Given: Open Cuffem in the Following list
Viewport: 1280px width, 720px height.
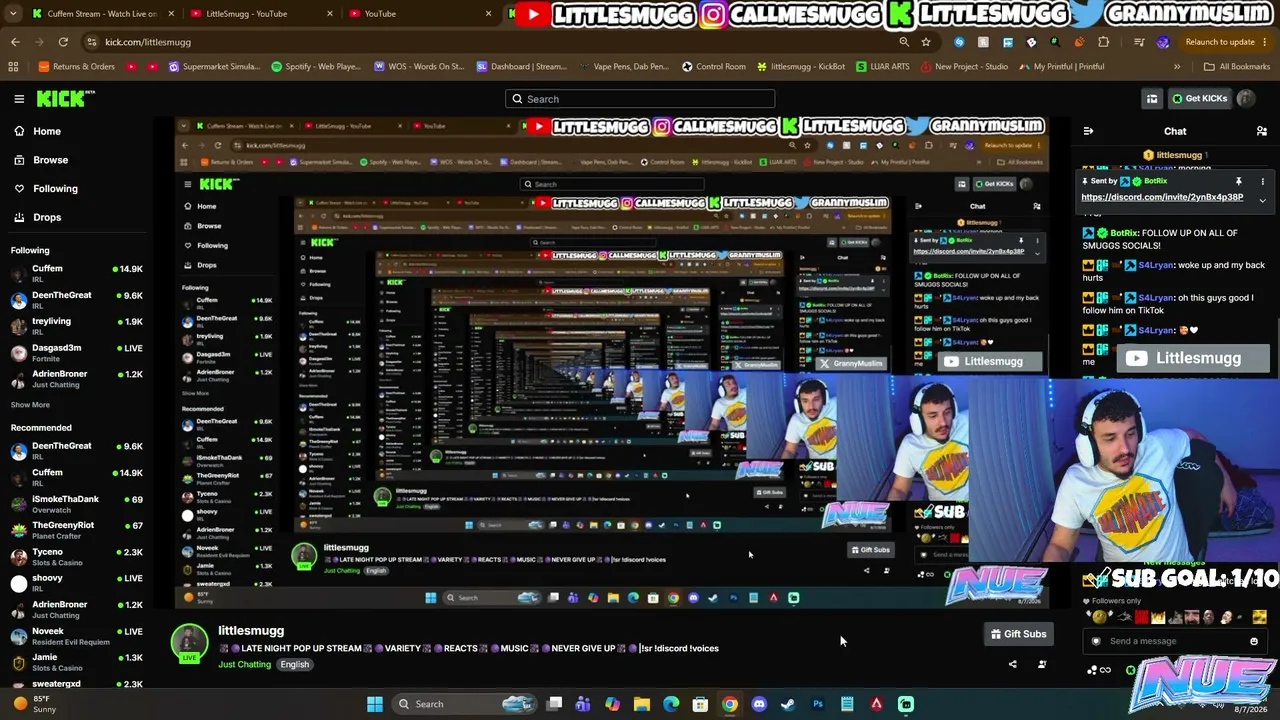Looking at the screenshot, I should click(76, 274).
